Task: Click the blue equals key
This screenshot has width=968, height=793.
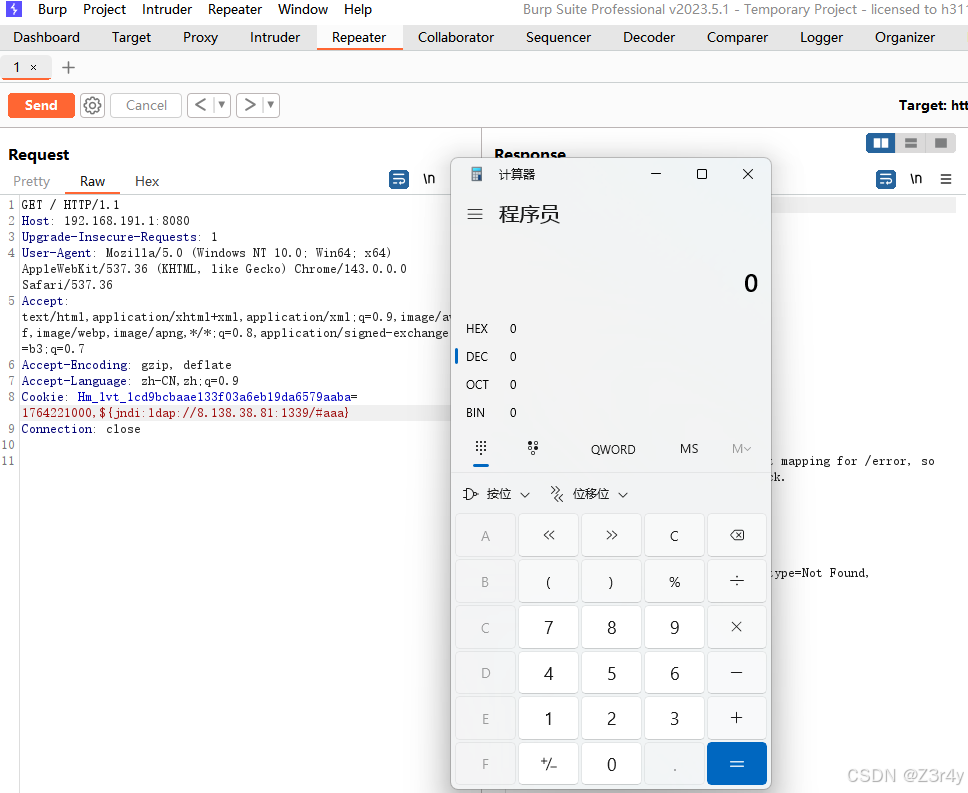Action: [x=736, y=764]
